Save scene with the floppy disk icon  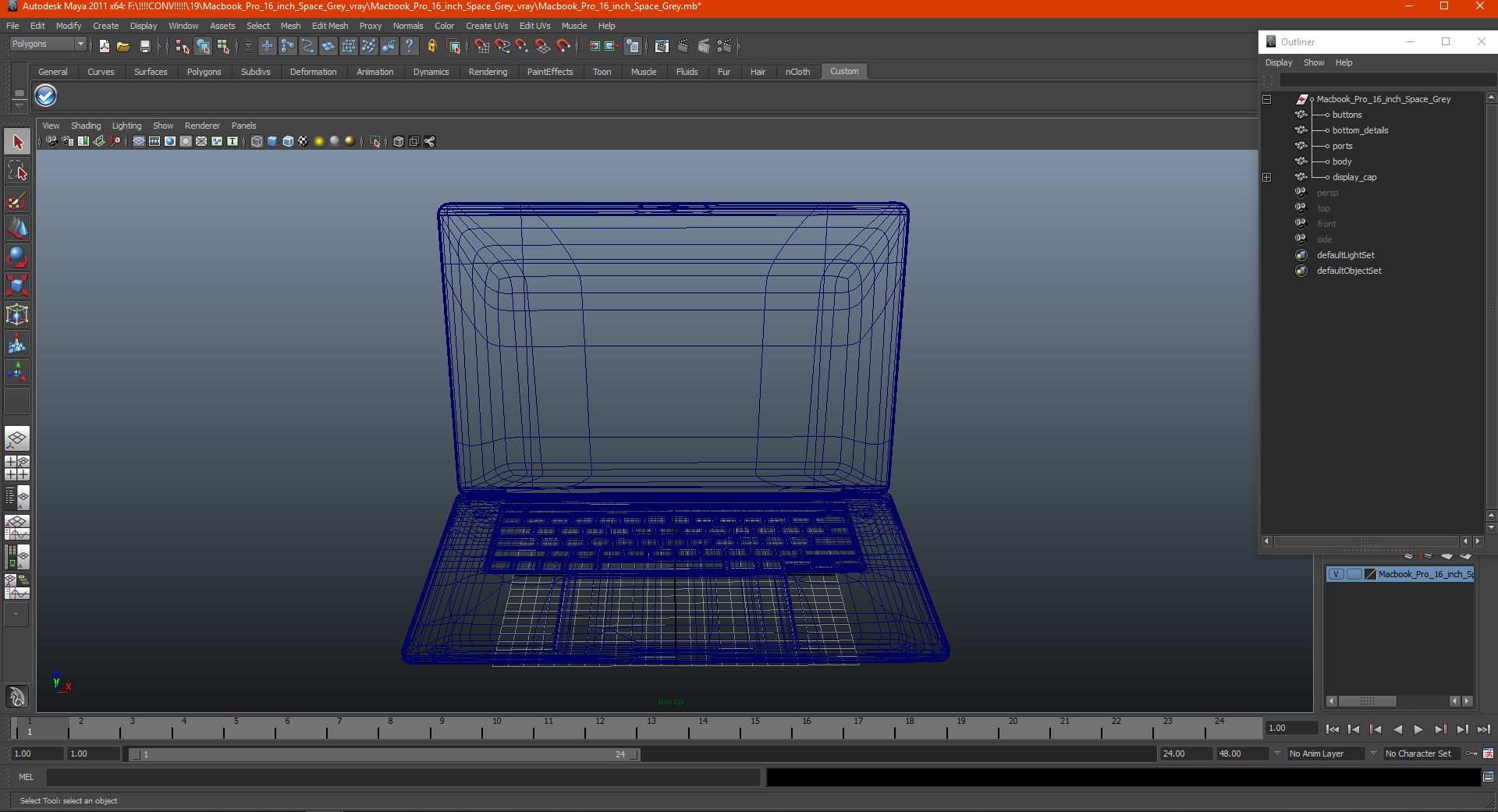click(144, 47)
